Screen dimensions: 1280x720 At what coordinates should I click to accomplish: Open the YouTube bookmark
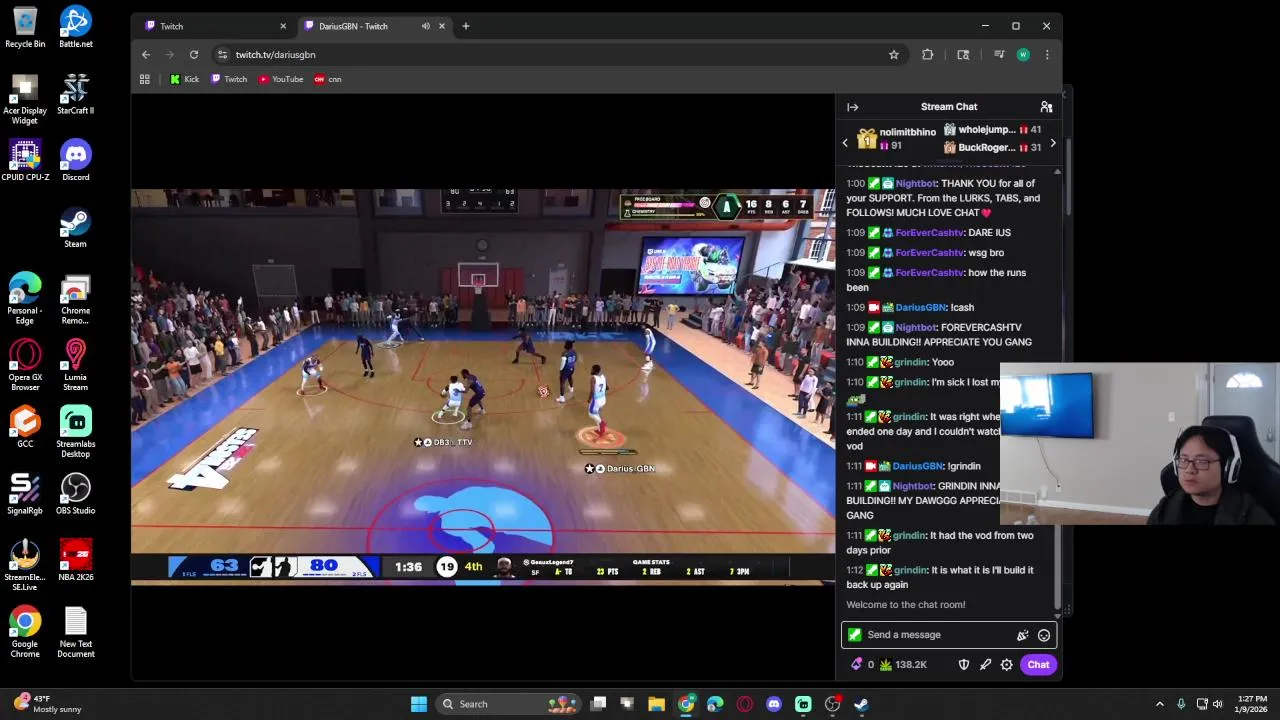281,79
